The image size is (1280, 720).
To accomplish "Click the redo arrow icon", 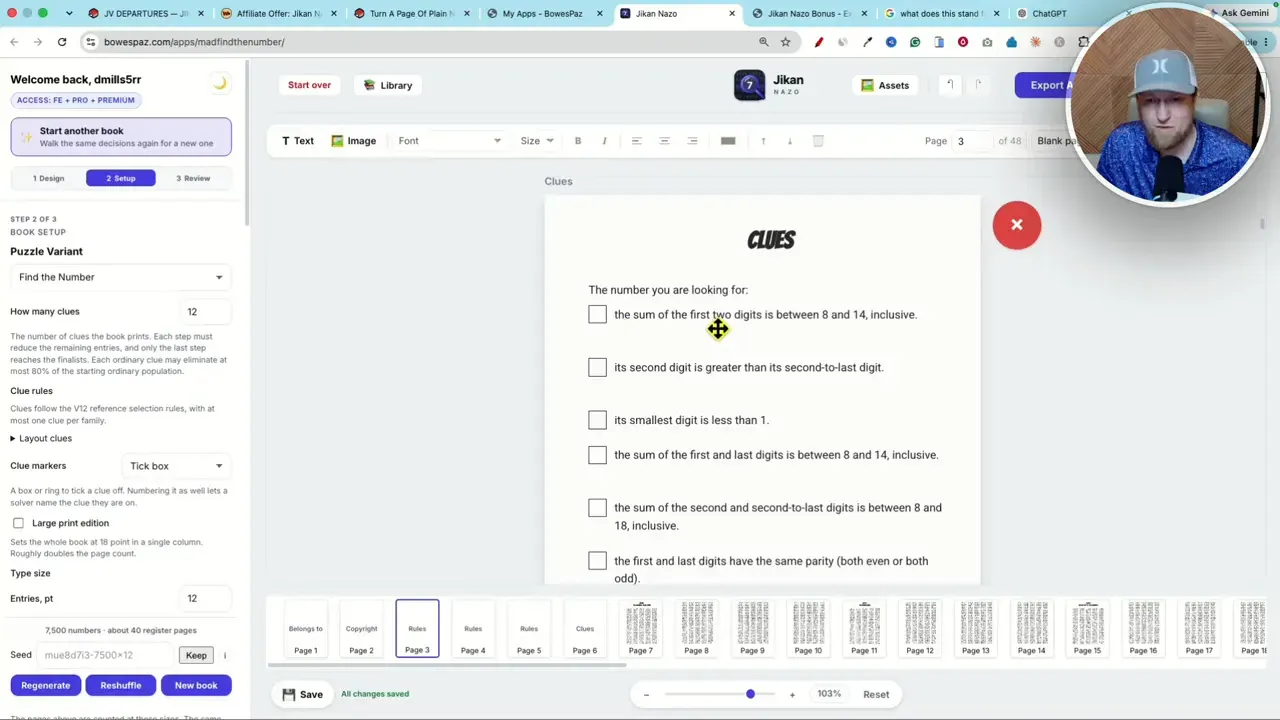I will [978, 85].
